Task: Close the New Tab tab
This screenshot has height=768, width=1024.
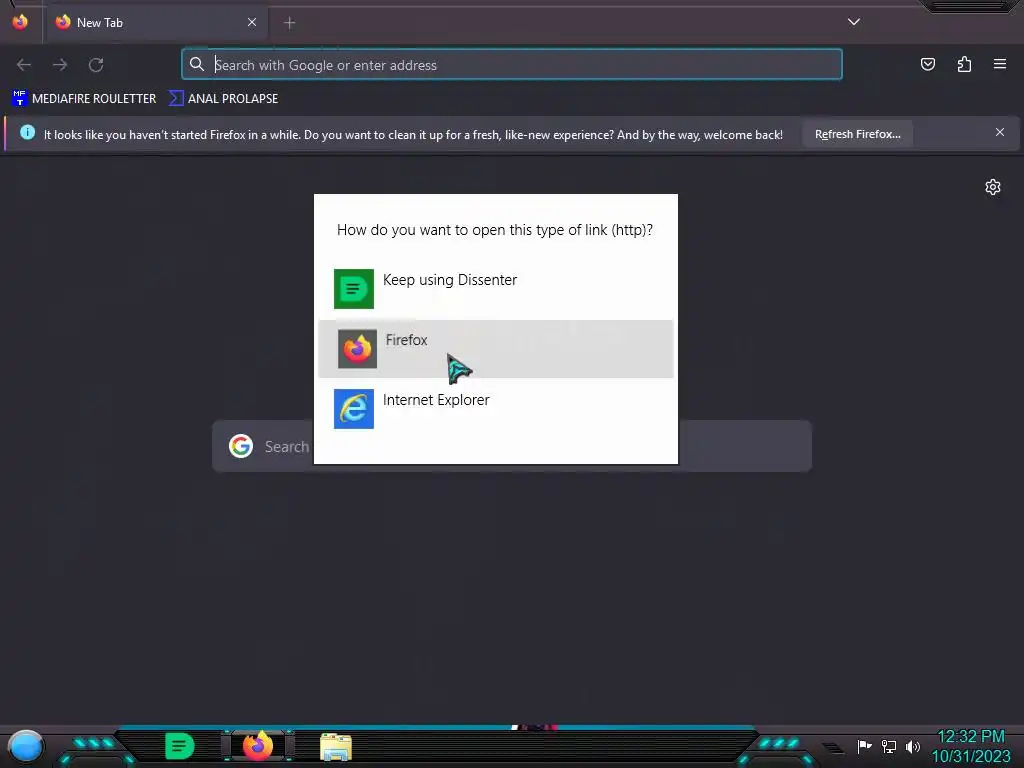Action: [x=252, y=22]
